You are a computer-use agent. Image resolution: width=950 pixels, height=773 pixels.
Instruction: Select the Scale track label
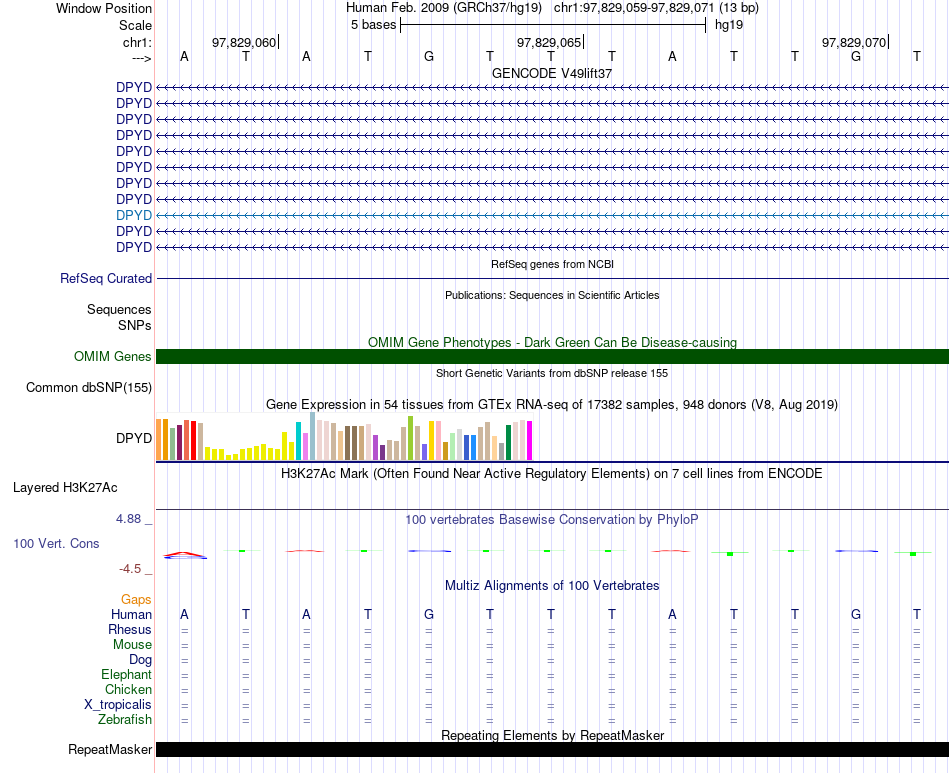click(135, 25)
